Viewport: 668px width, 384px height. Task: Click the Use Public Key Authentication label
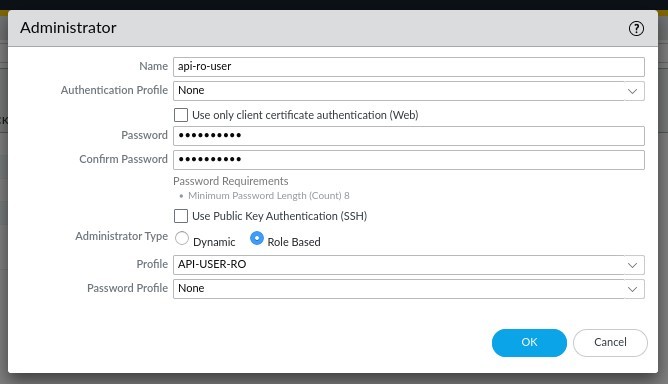click(279, 216)
